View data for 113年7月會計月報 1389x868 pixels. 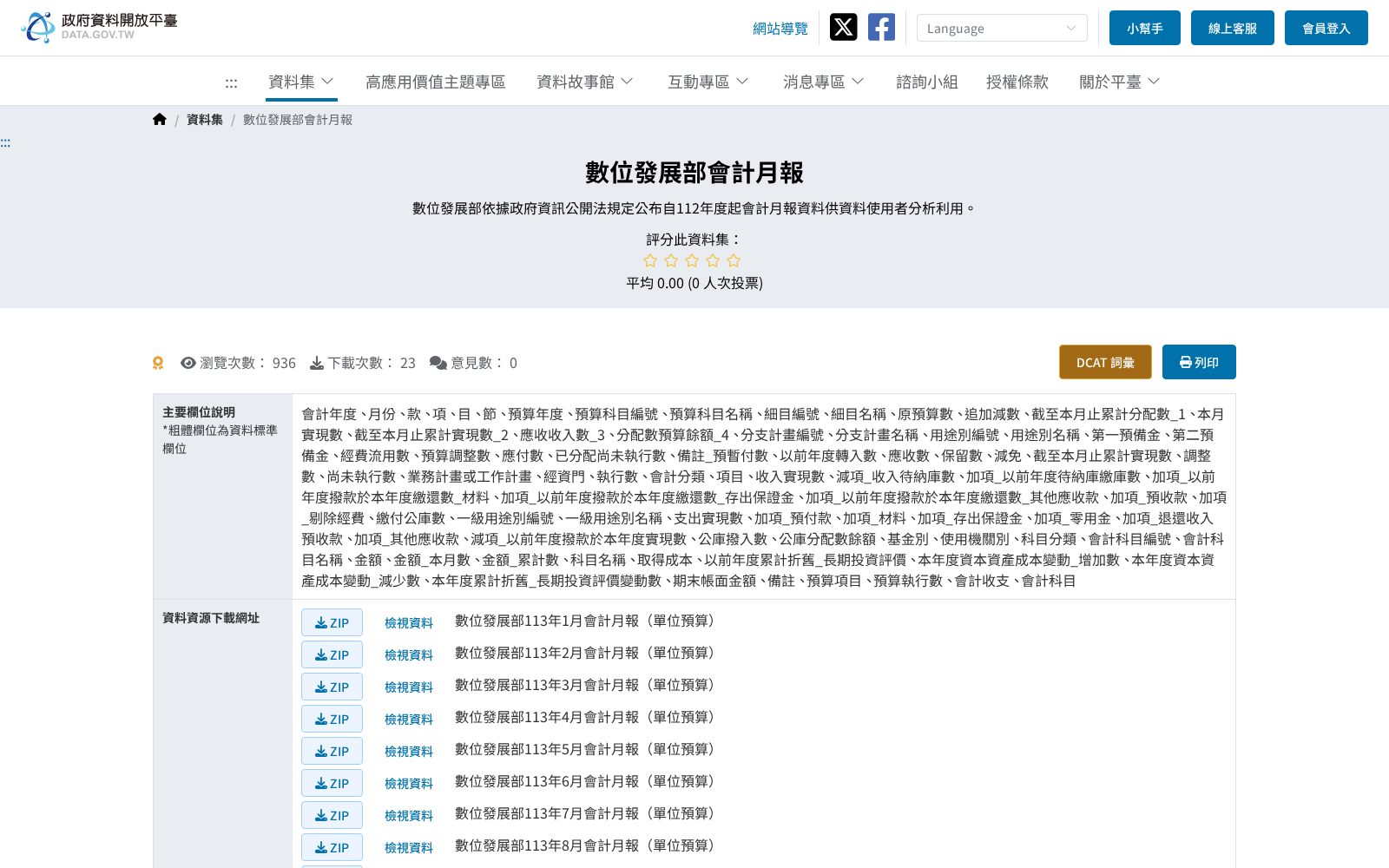409,815
